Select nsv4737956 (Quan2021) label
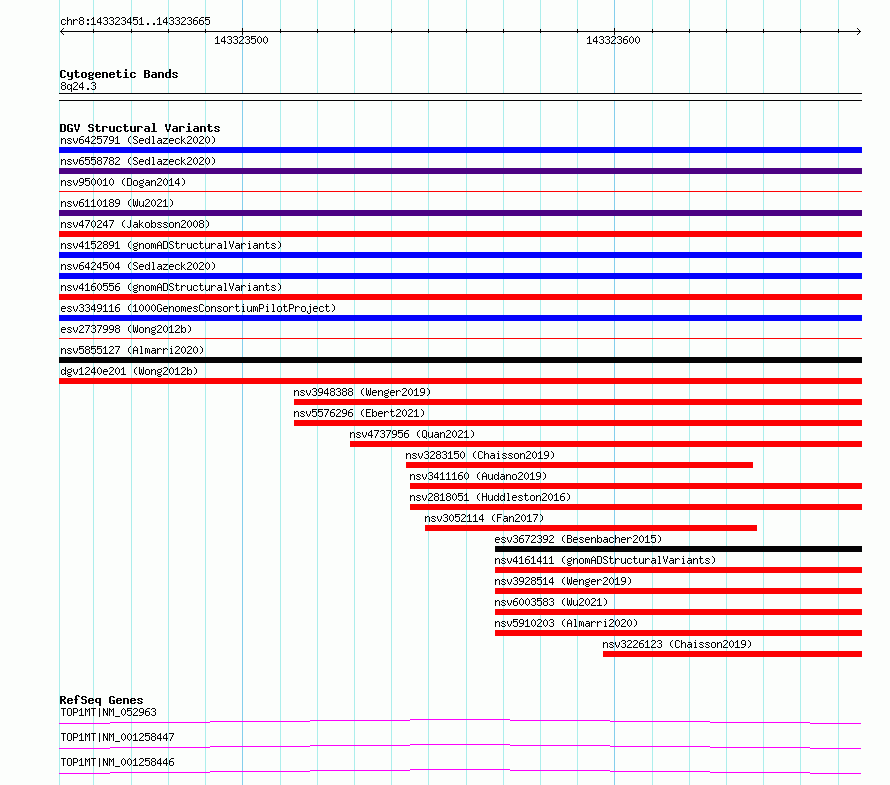Screen dimensions: 890x785 click(412, 434)
